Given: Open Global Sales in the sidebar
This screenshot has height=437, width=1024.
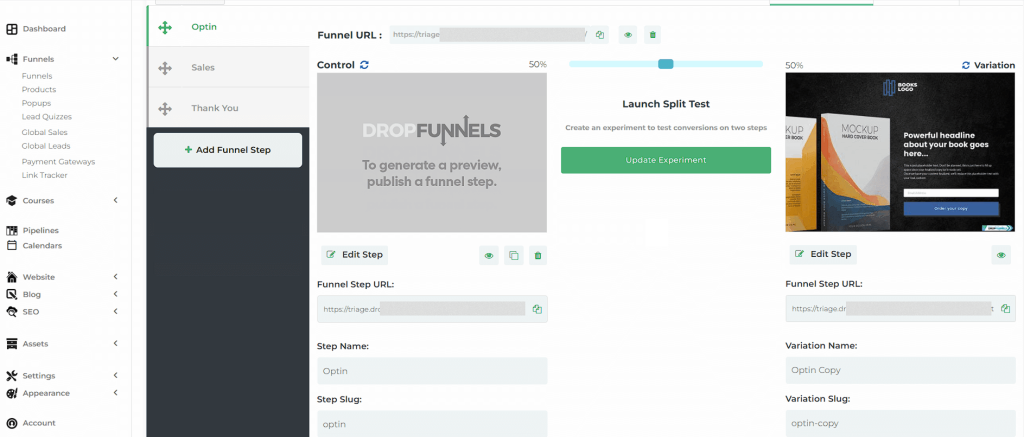Looking at the screenshot, I should 44,133.
